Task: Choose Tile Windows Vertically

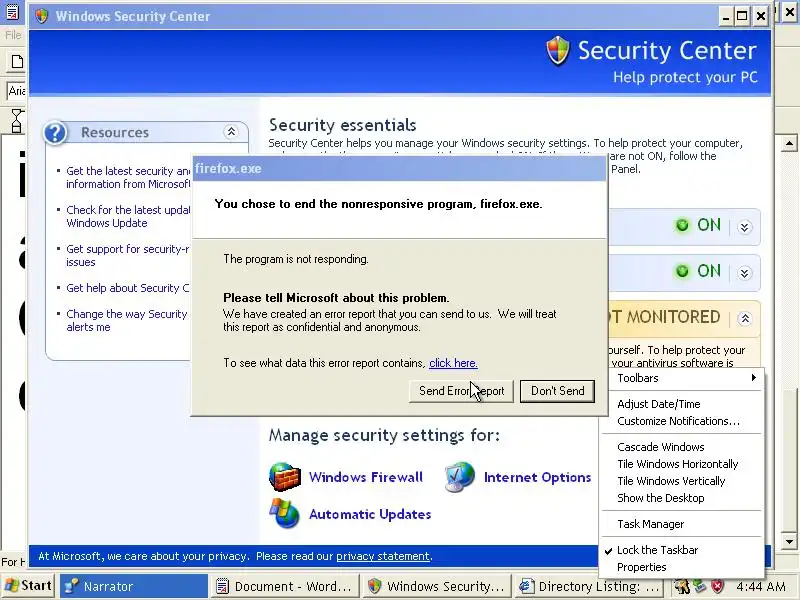Action: [x=682, y=481]
